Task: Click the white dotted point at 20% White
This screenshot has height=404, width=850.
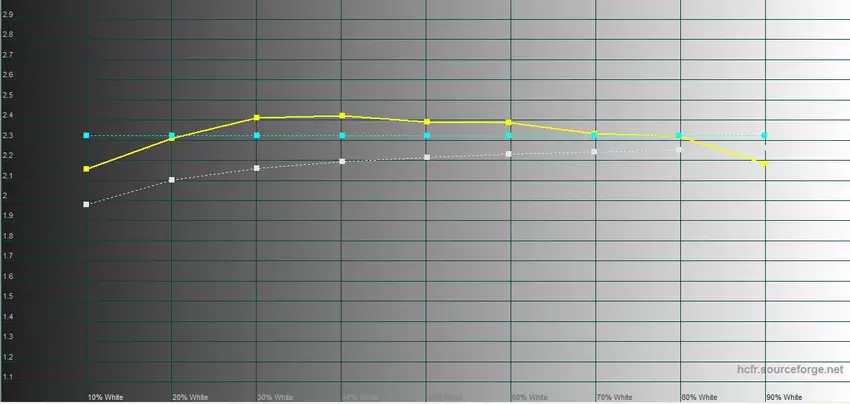Action: tap(172, 180)
